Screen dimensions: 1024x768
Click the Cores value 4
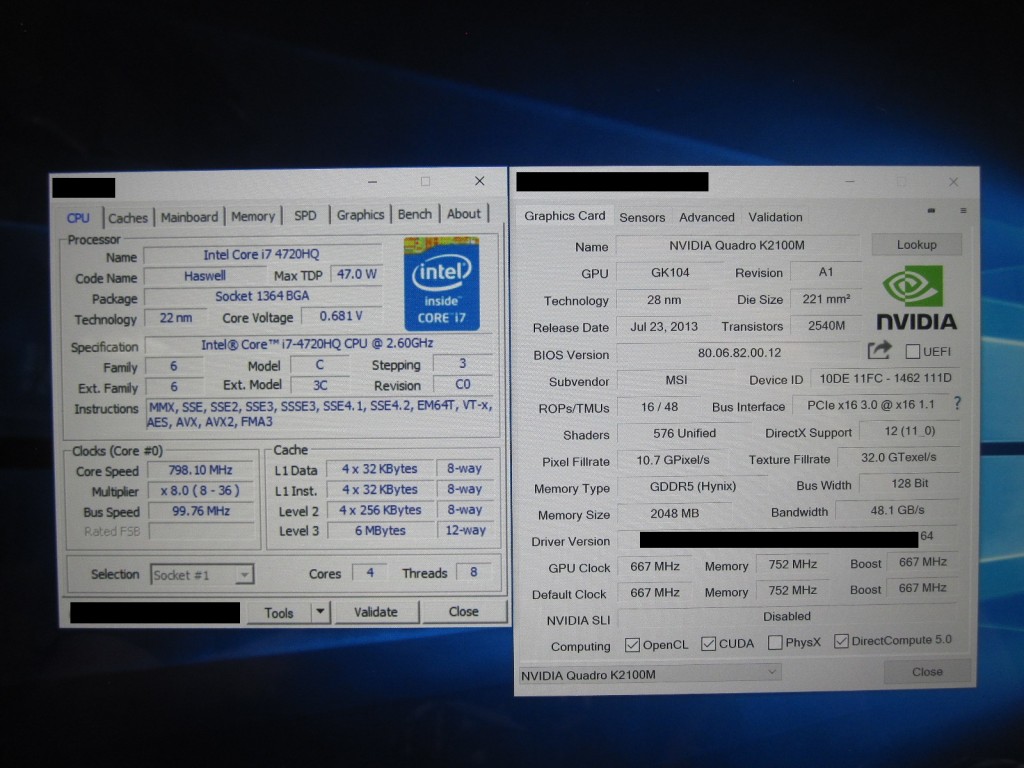coord(370,573)
